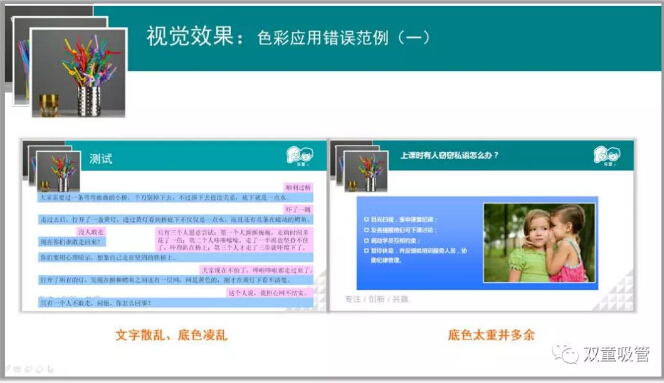This screenshot has height=383, width=664.
Task: Click the 专注 / 创新 / 共赢 footer text
Action: pyautogui.click(x=377, y=299)
